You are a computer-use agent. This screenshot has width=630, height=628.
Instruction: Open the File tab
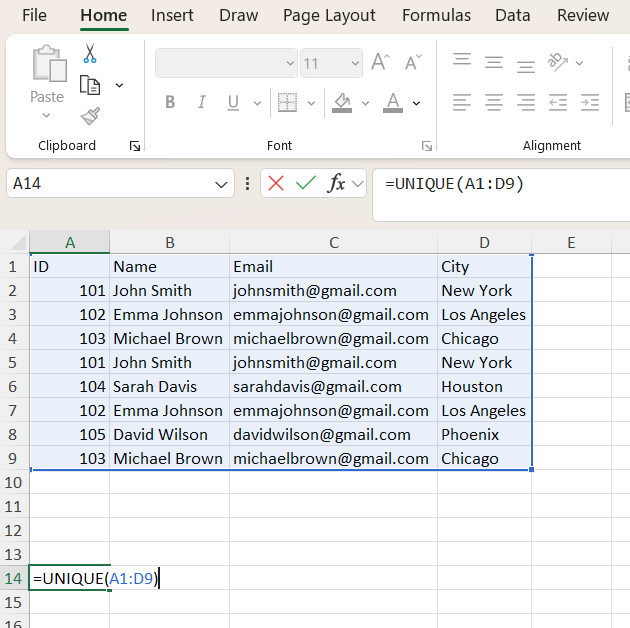(x=34, y=16)
